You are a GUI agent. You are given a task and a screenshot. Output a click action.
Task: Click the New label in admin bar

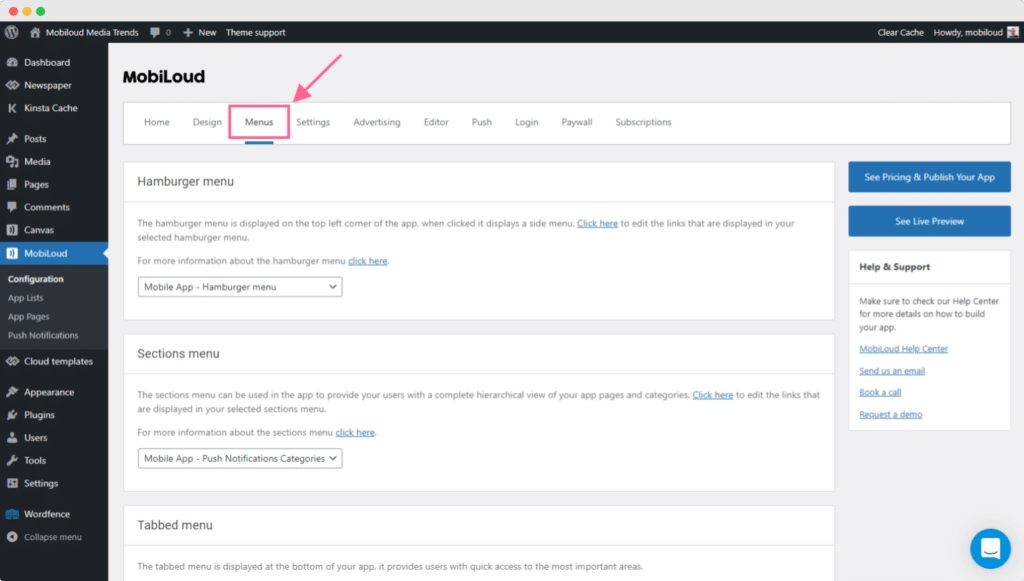(x=207, y=32)
